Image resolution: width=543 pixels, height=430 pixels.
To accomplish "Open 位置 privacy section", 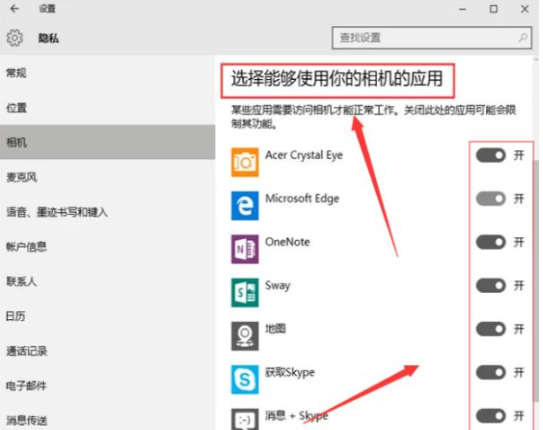I will tap(107, 108).
